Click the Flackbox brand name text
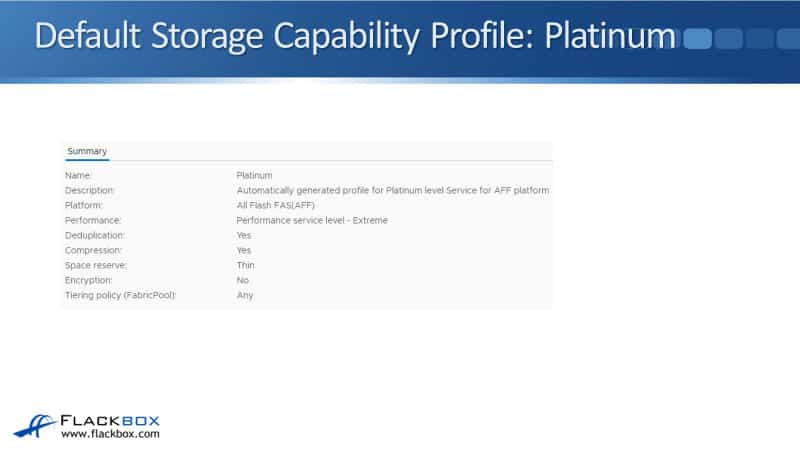Image resolution: width=800 pixels, height=450 pixels. 110,419
